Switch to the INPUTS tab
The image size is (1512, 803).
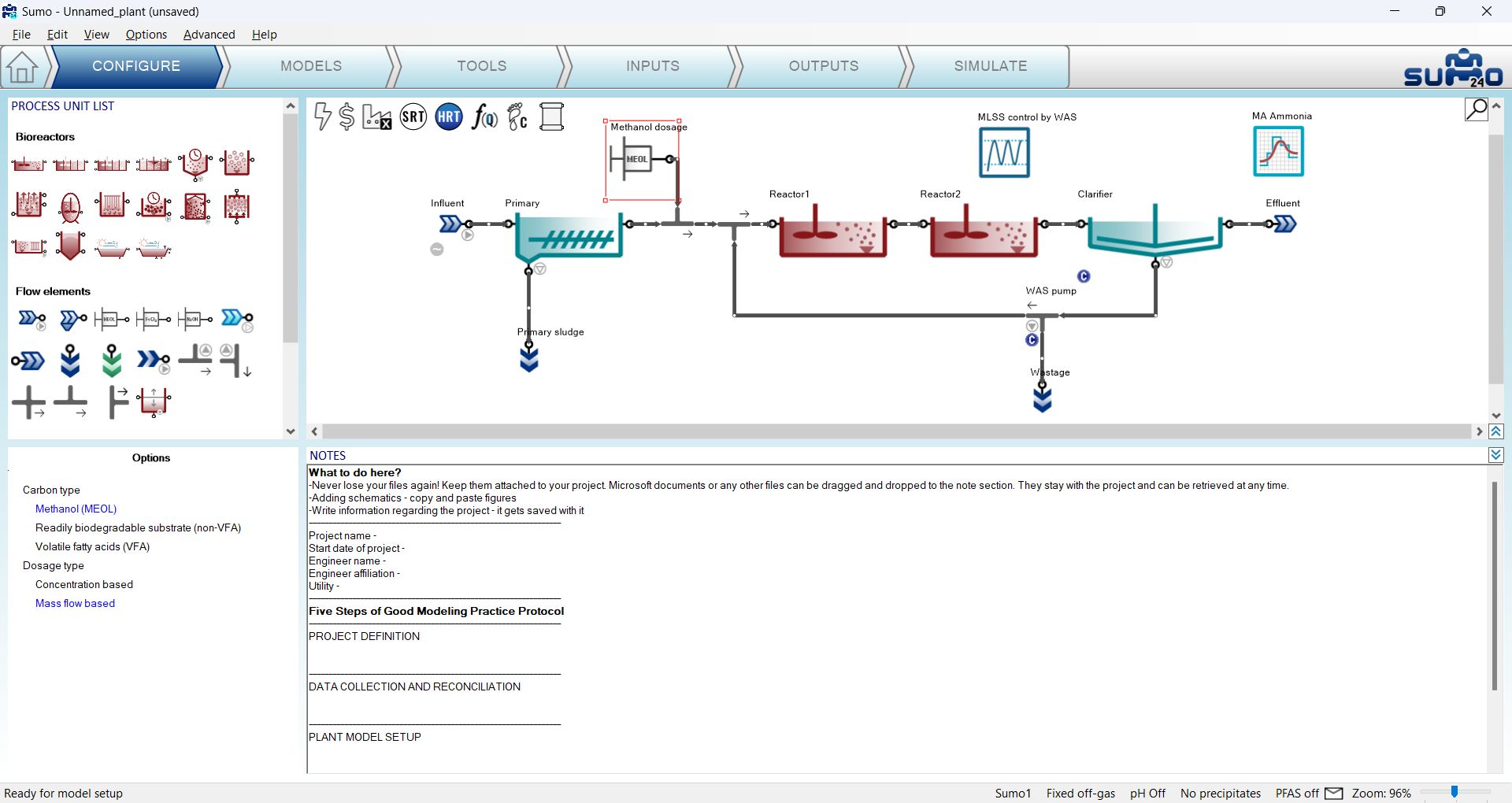point(653,66)
